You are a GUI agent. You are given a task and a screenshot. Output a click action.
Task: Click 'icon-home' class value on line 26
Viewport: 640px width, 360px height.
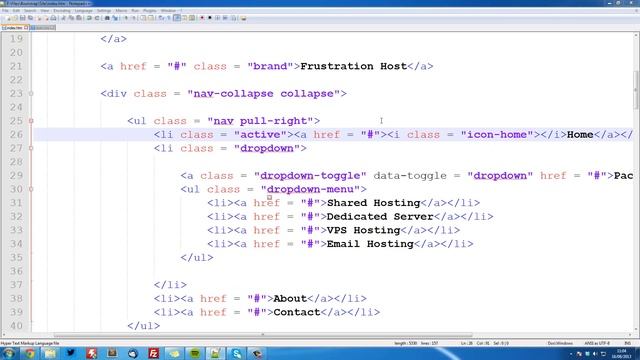click(x=497, y=135)
